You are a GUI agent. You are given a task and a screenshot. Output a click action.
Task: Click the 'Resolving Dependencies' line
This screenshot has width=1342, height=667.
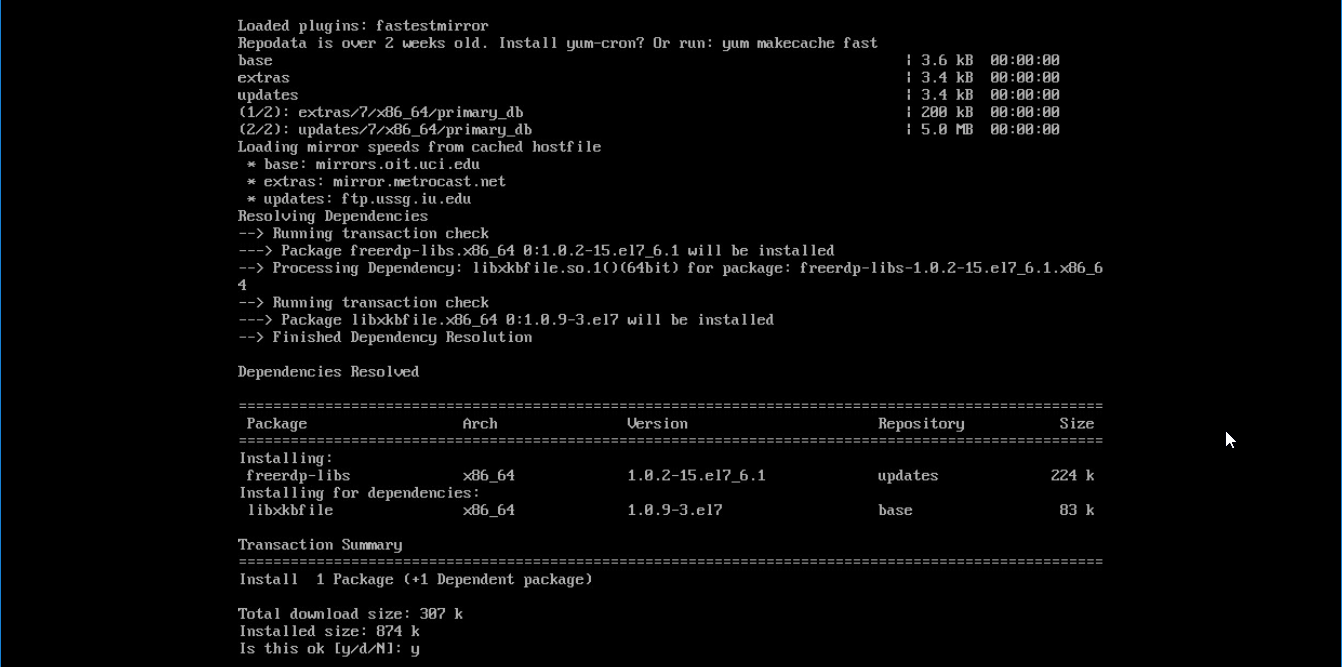pyautogui.click(x=332, y=216)
